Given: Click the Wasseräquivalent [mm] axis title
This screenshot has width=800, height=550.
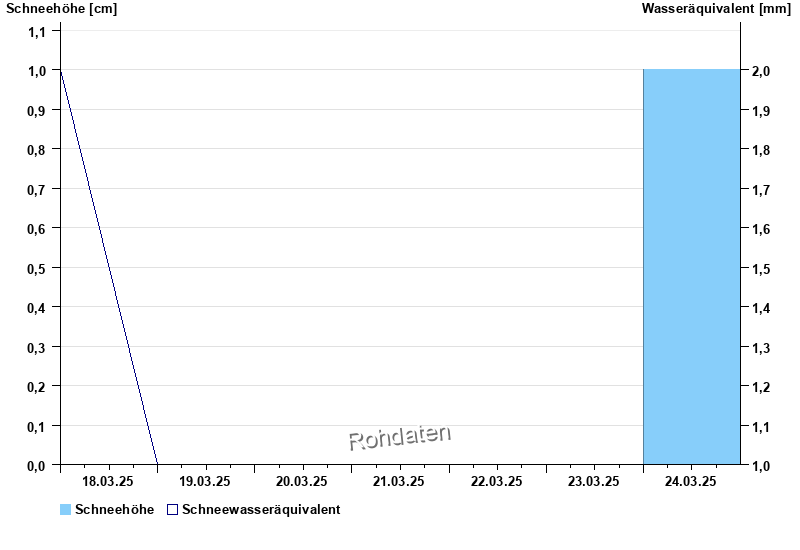Looking at the screenshot, I should (716, 9).
